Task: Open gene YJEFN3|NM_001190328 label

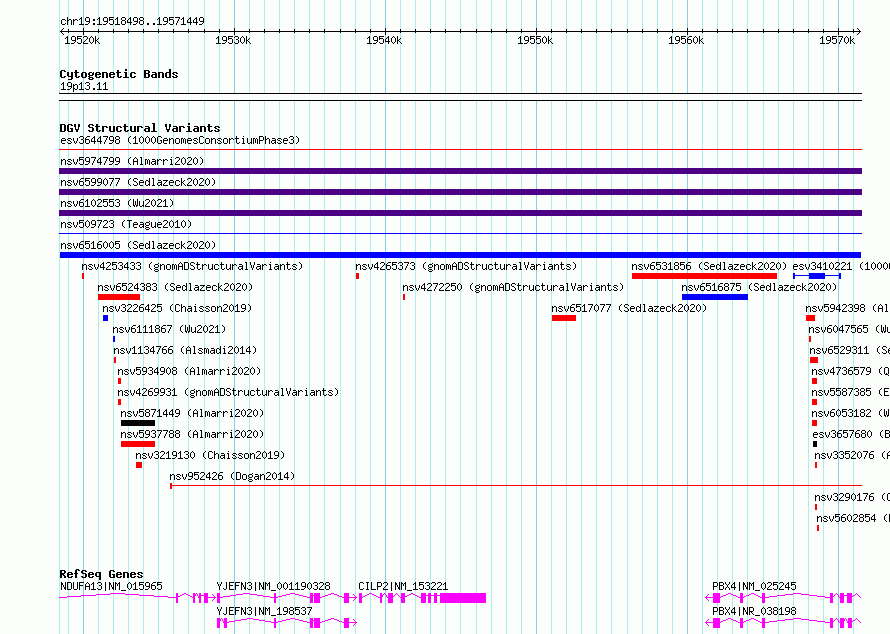Action: [x=274, y=586]
